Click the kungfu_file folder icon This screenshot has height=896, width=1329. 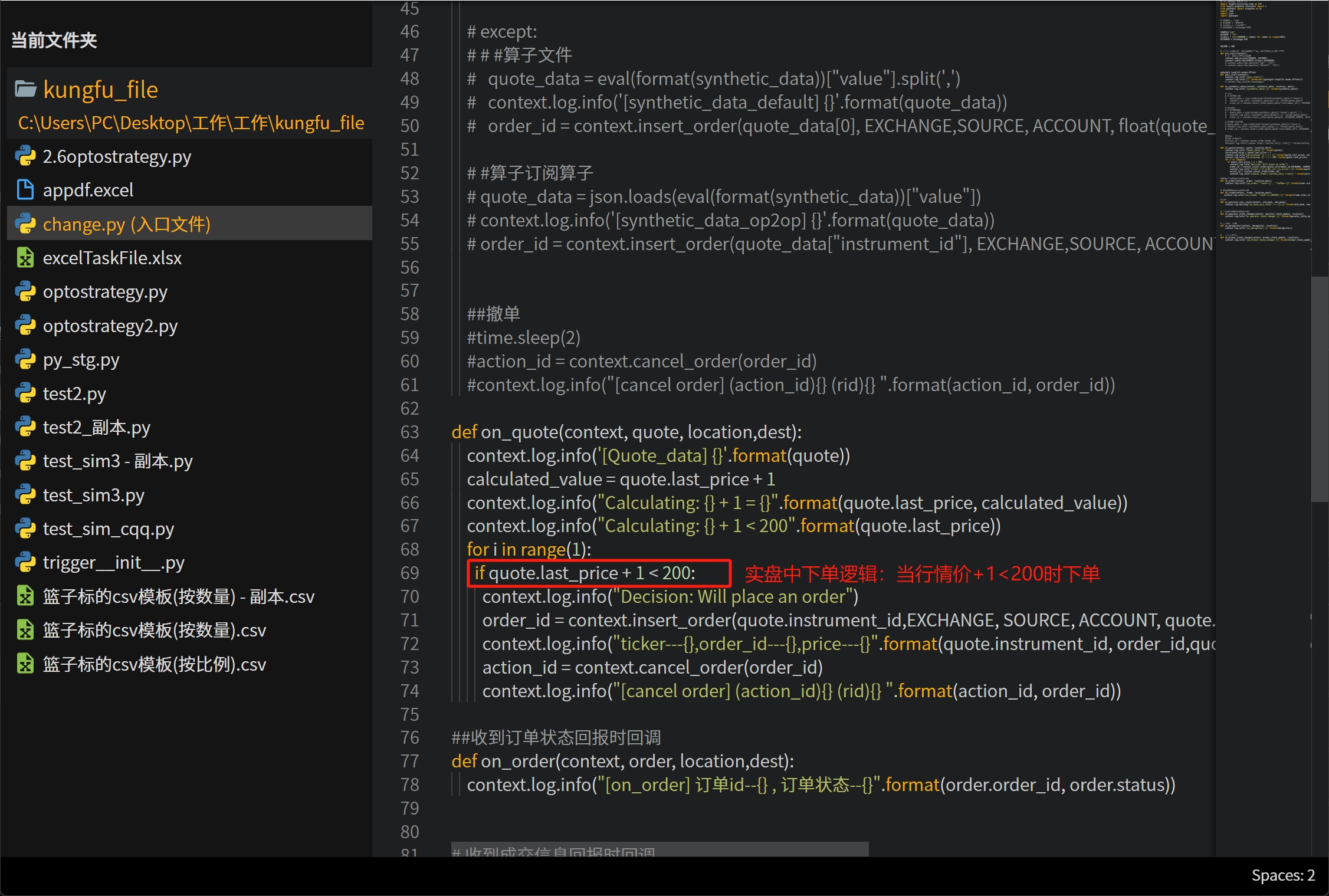click(25, 89)
